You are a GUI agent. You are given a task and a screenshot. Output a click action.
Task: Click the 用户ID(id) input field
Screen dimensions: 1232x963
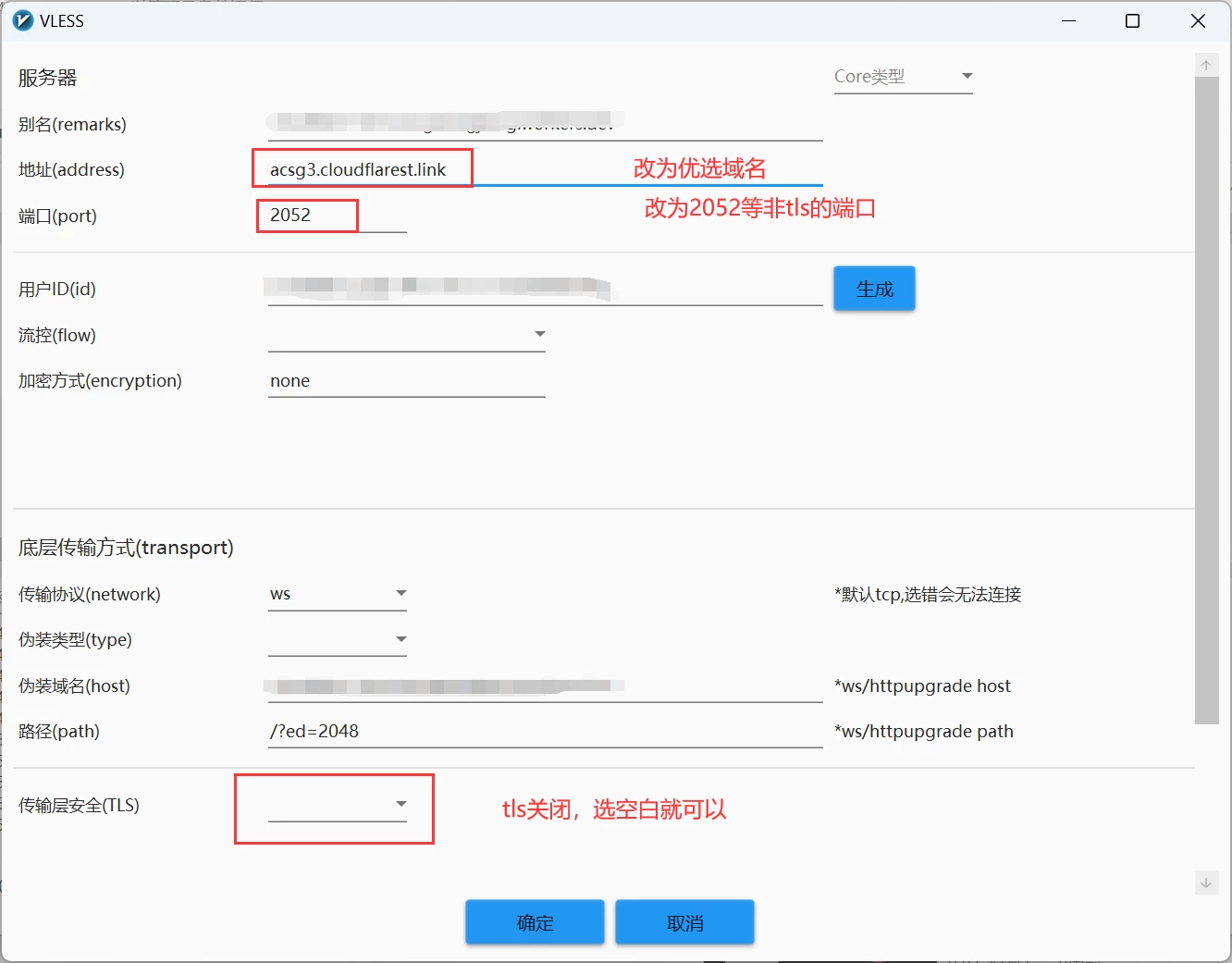(x=544, y=289)
